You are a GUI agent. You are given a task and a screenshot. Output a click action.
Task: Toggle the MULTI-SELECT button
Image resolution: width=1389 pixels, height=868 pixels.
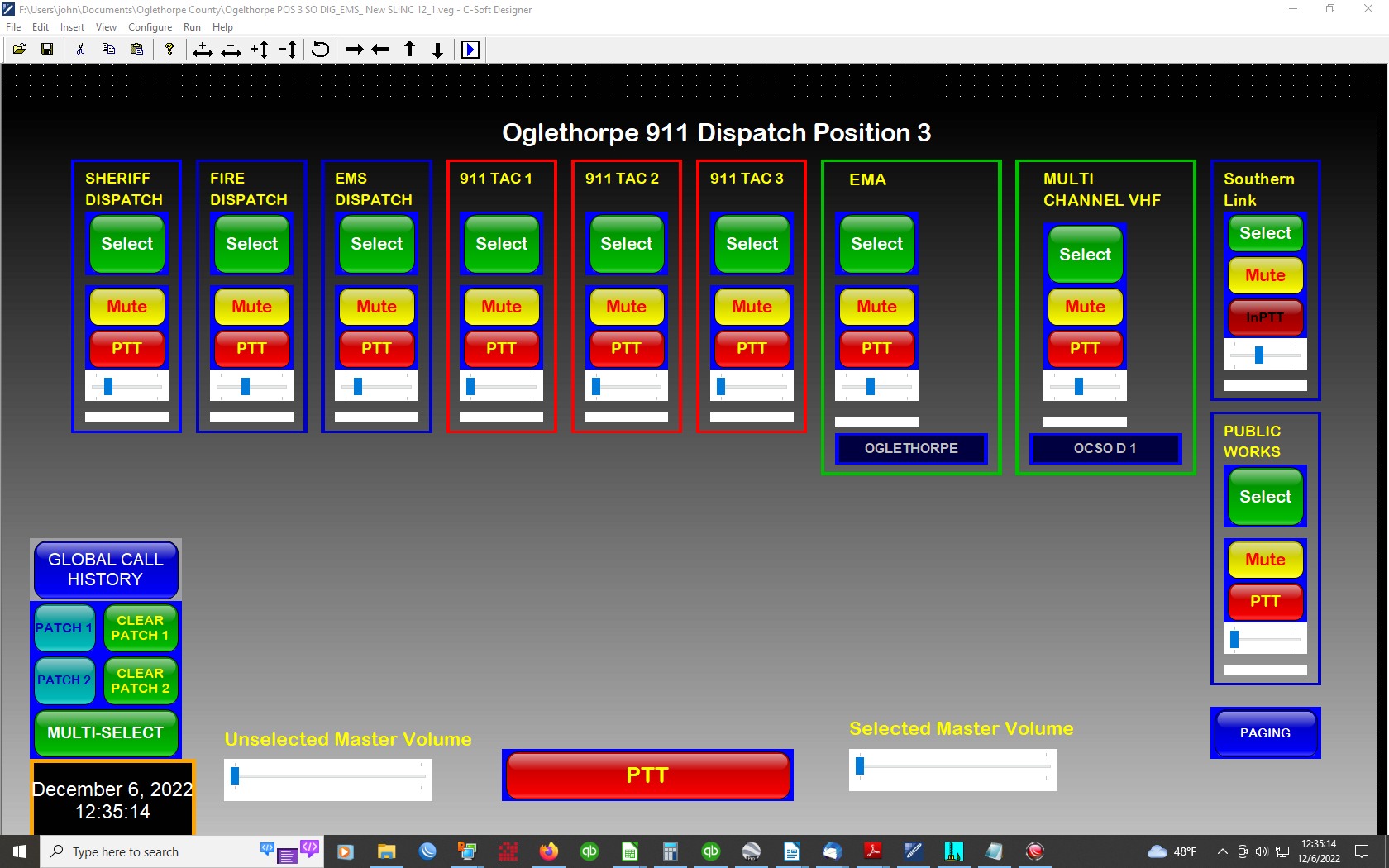point(105,732)
